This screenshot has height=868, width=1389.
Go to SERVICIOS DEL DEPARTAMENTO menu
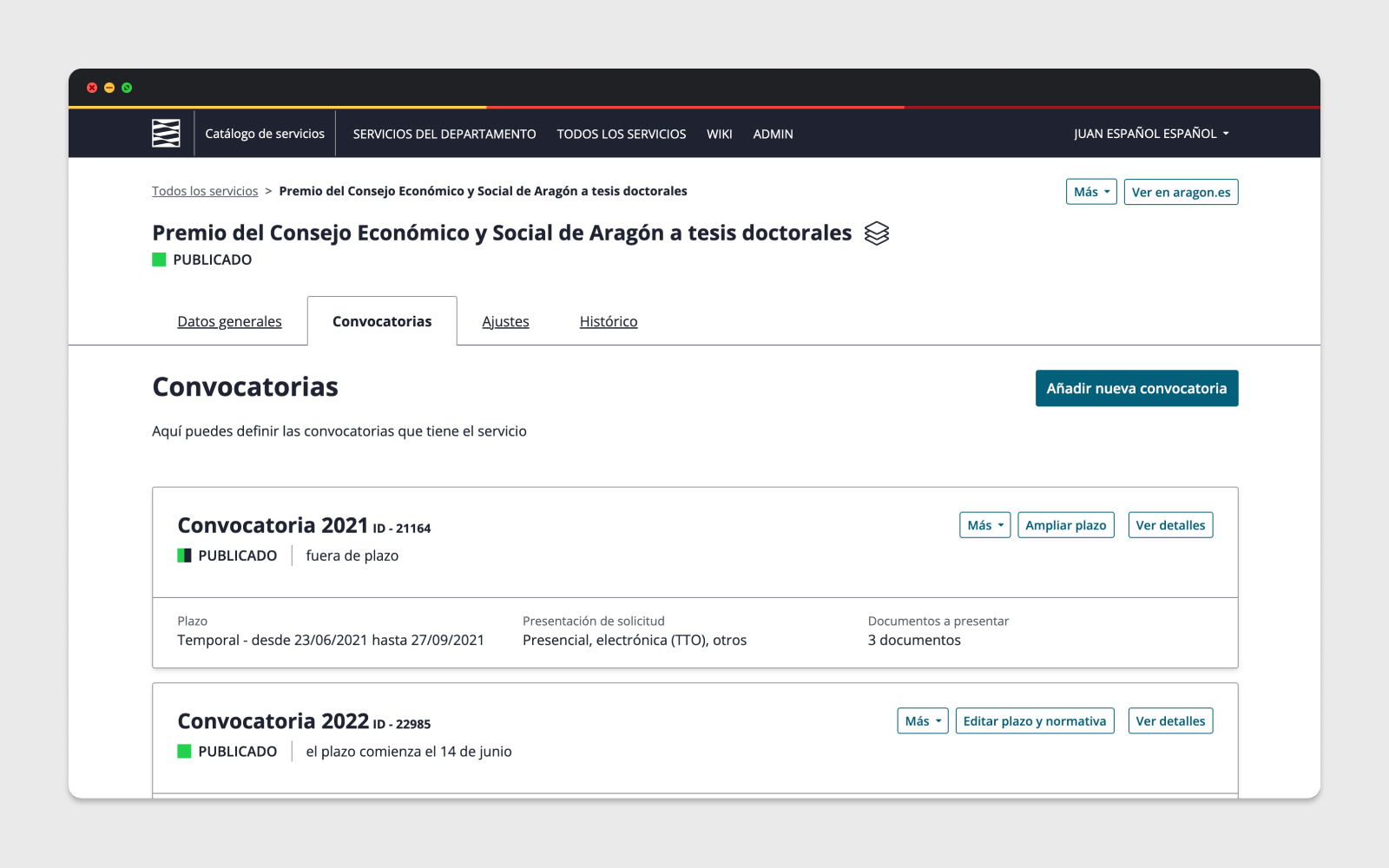coord(444,134)
